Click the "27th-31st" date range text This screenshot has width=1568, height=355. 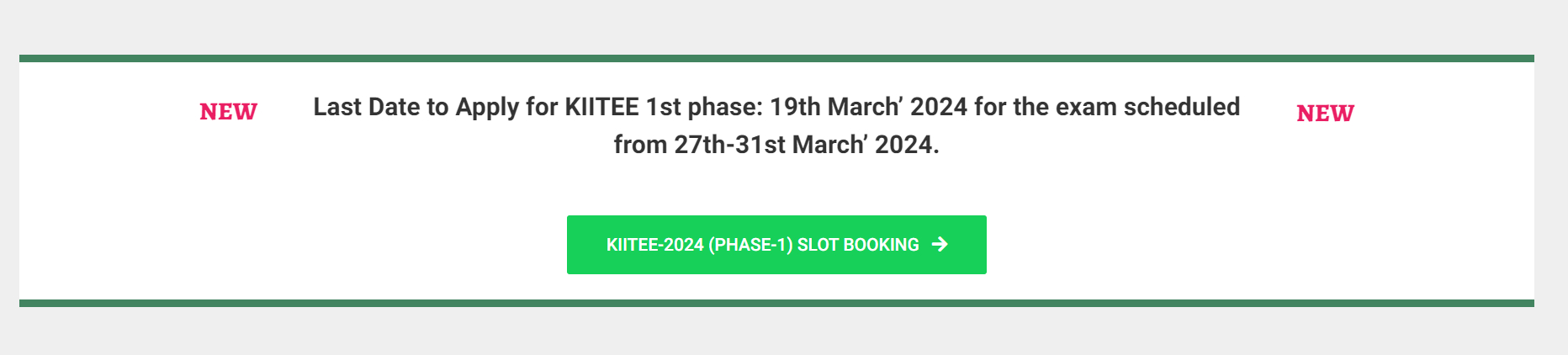pyautogui.click(x=729, y=145)
